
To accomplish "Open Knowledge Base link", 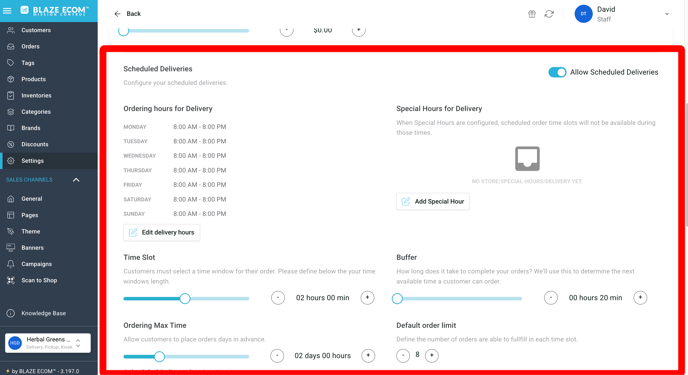I will click(43, 313).
